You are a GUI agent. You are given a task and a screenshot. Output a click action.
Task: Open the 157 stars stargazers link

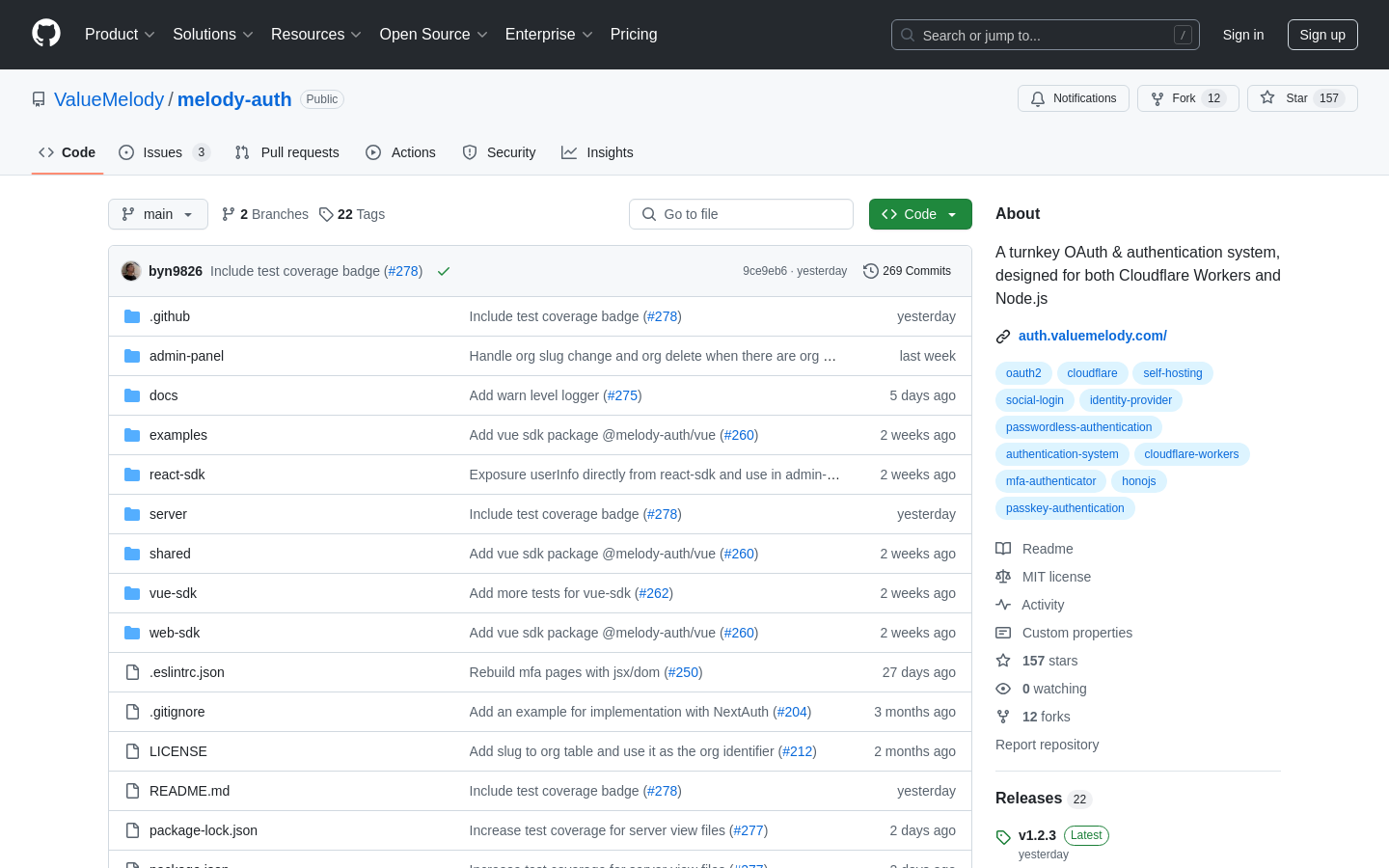tap(1049, 661)
